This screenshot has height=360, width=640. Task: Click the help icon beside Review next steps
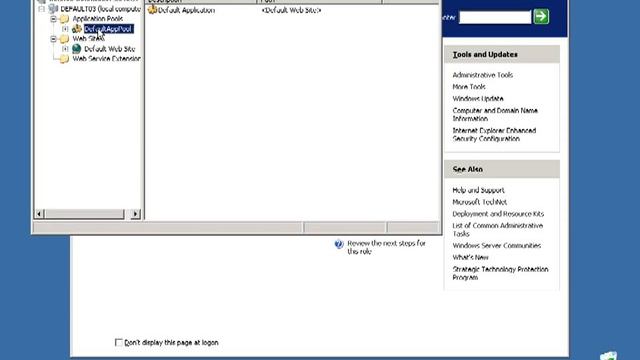[339, 244]
